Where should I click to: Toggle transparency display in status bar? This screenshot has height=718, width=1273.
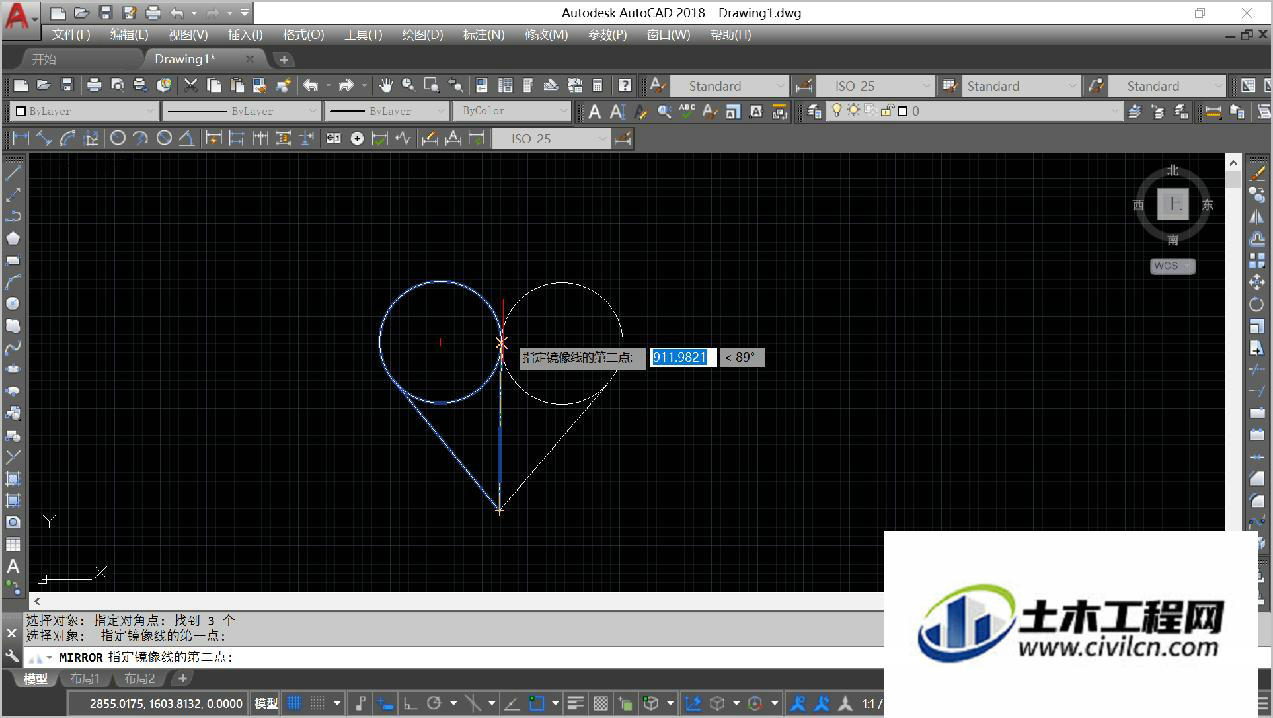(600, 703)
